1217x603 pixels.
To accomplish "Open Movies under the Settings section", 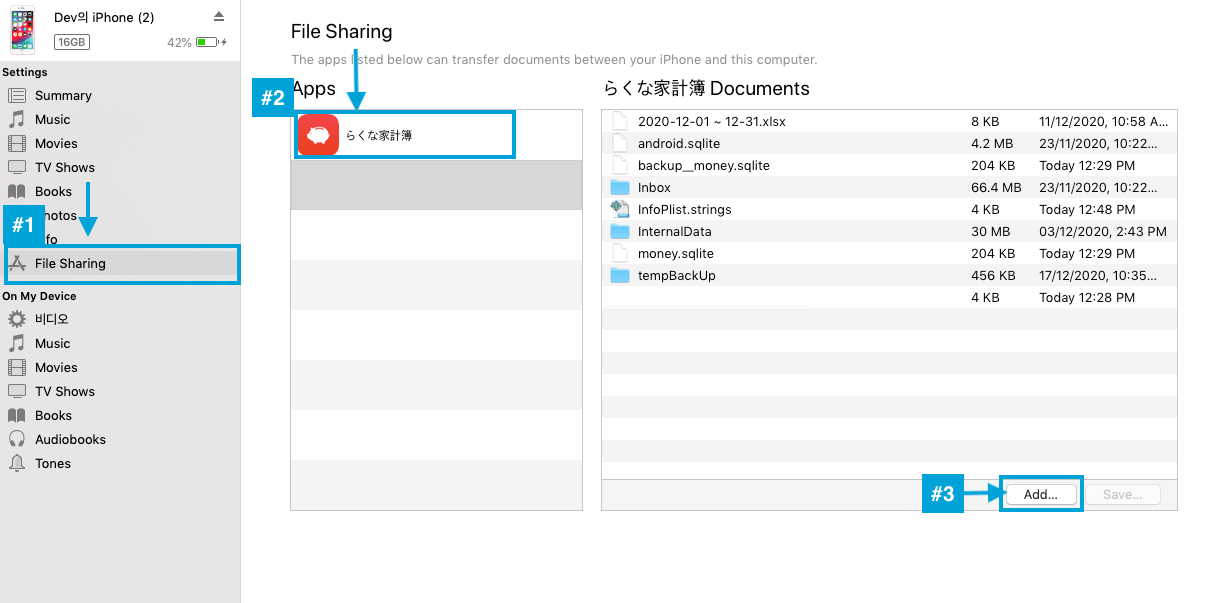I will (56, 144).
